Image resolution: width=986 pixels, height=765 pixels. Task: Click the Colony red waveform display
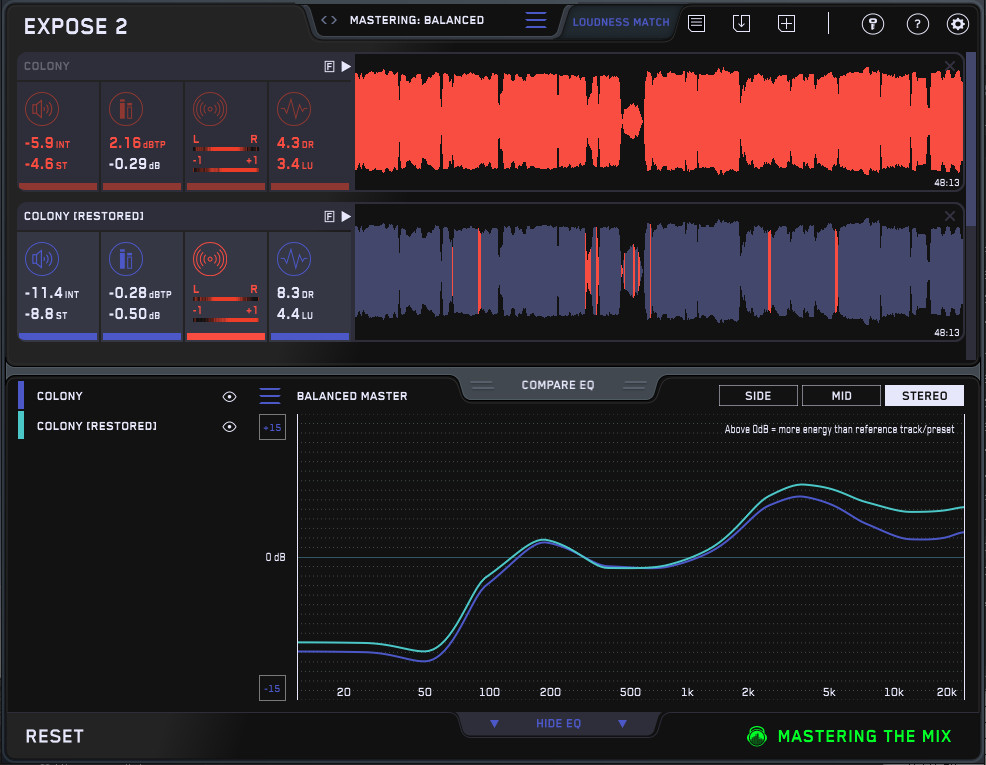point(650,122)
